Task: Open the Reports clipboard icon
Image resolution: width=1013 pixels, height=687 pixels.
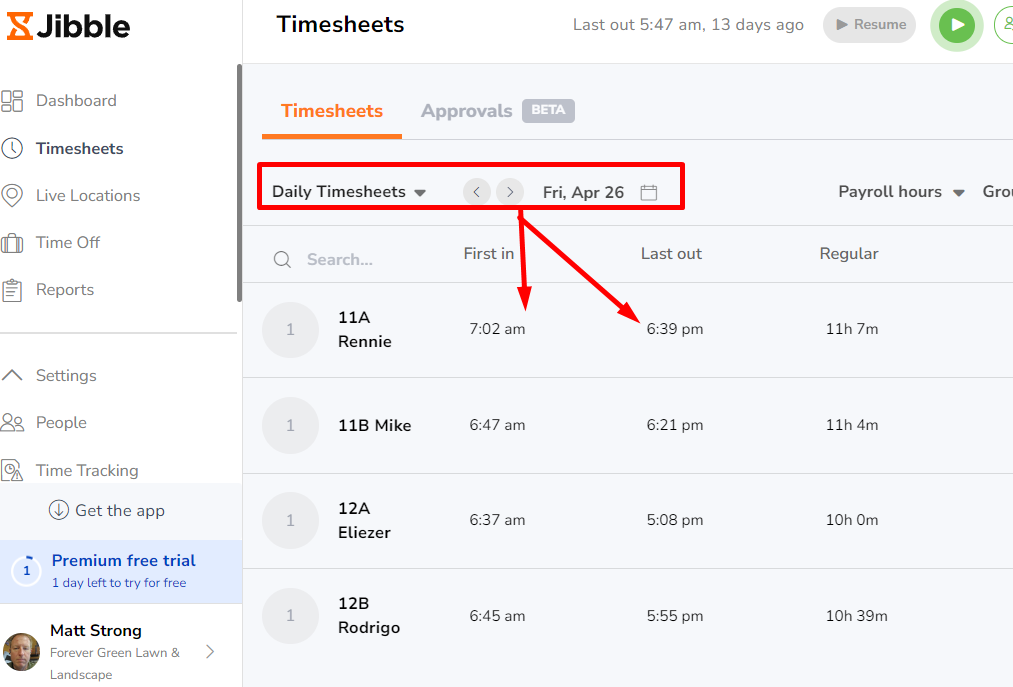Action: click(x=12, y=290)
